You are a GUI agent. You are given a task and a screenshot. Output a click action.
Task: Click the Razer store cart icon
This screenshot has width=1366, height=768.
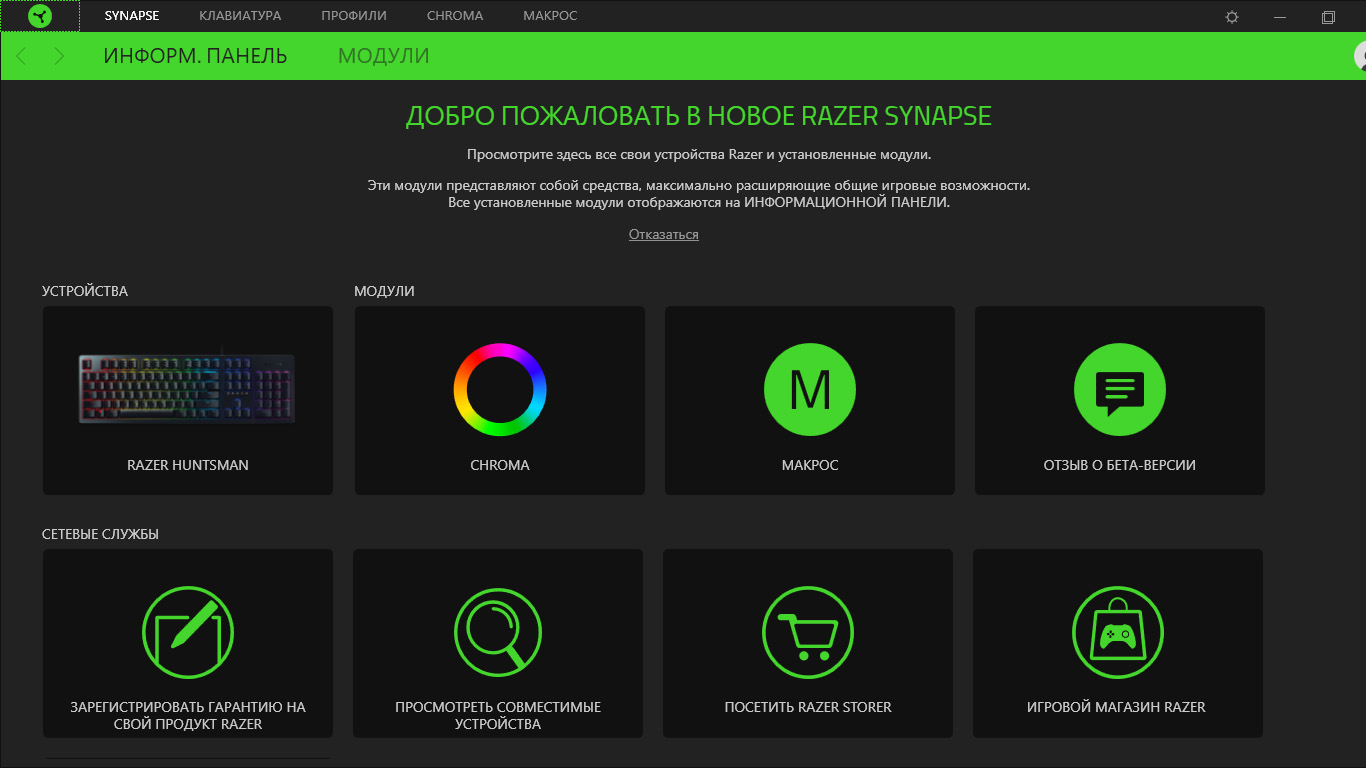click(x=808, y=632)
